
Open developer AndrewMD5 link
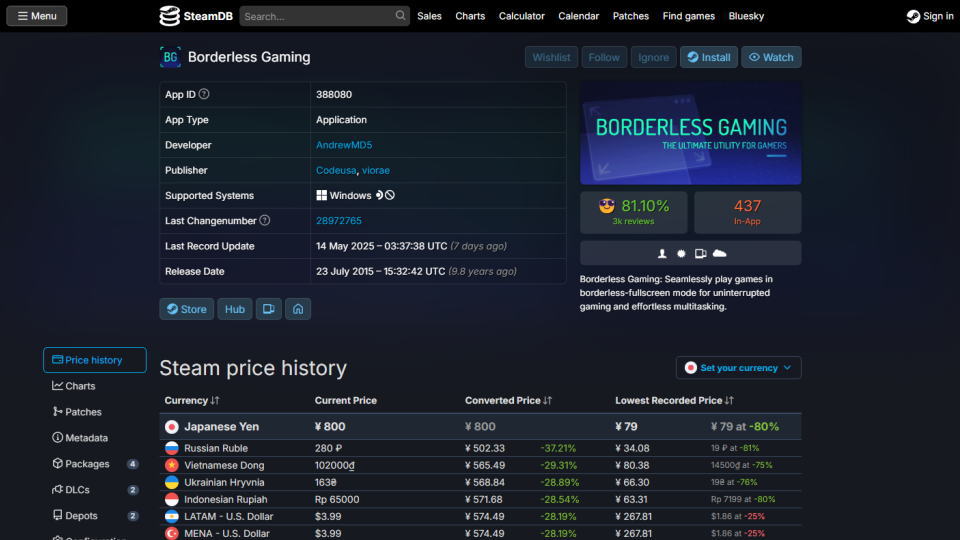344,145
